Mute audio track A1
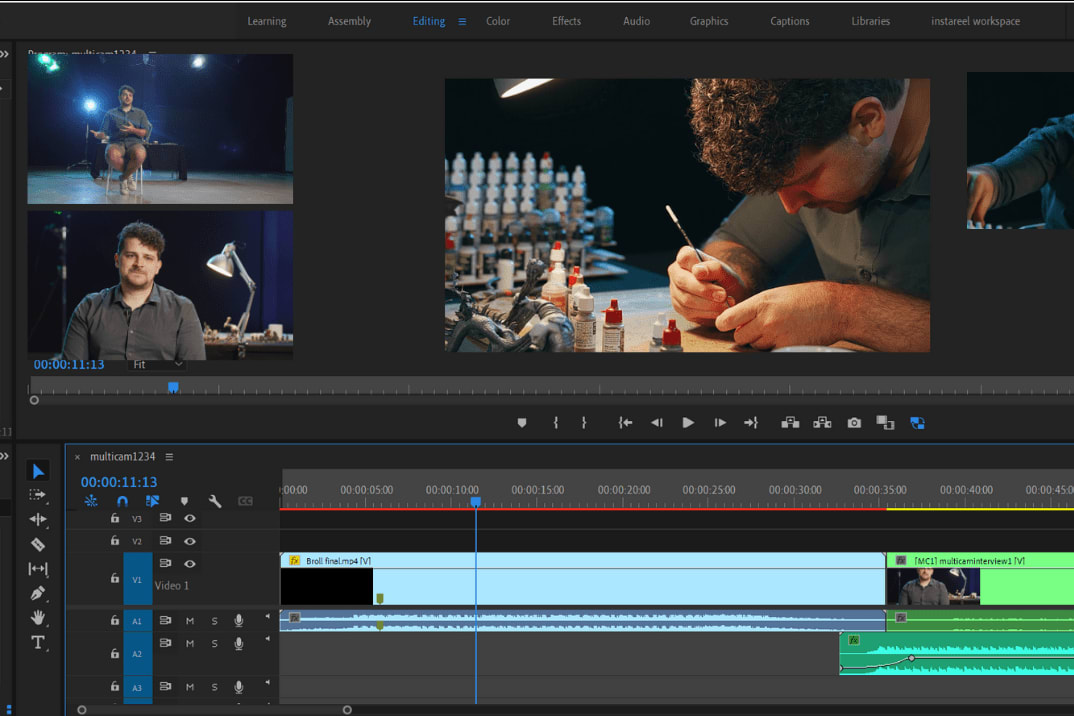 pos(190,621)
